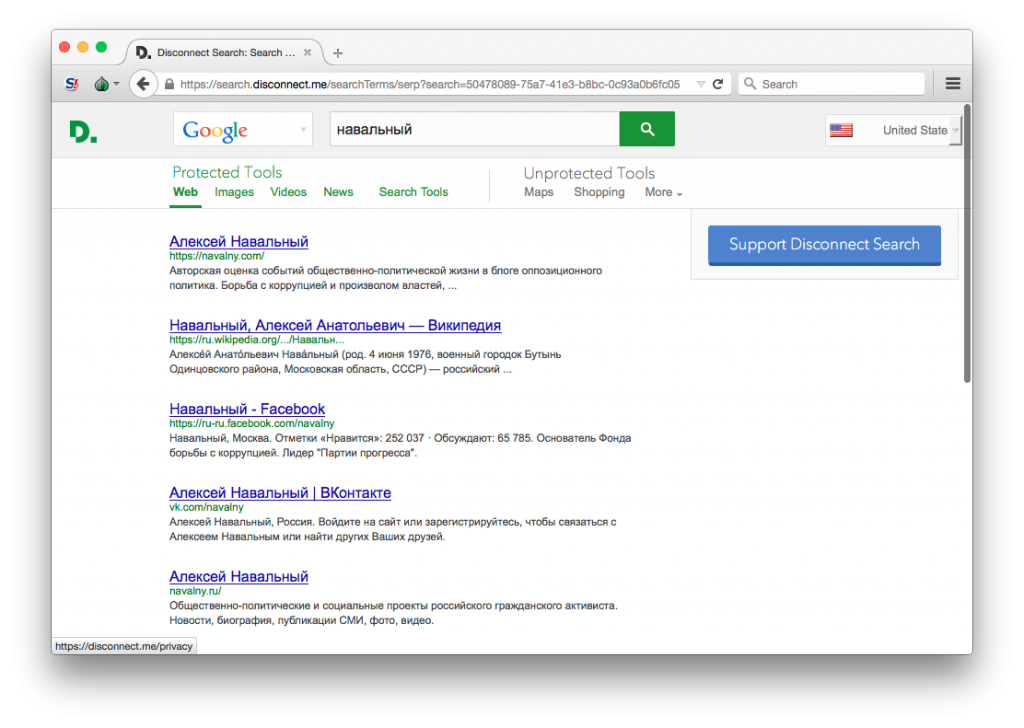Click the green search magnifier button
1024x728 pixels.
[647, 129]
